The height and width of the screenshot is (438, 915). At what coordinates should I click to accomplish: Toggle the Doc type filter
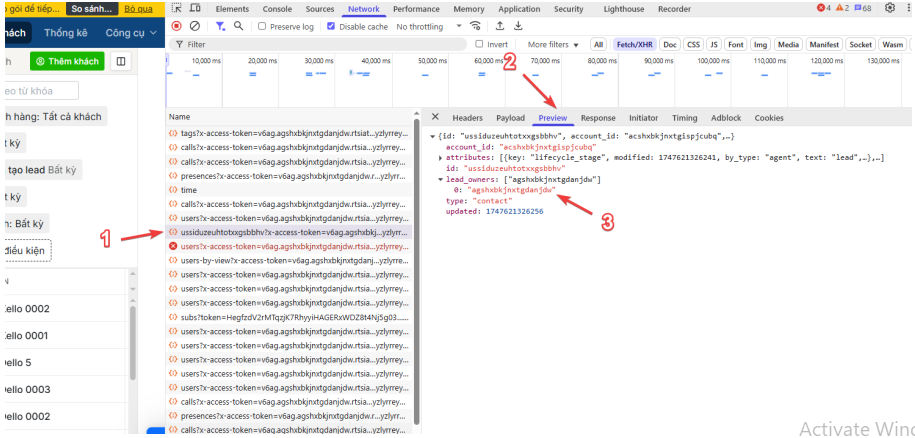670,44
